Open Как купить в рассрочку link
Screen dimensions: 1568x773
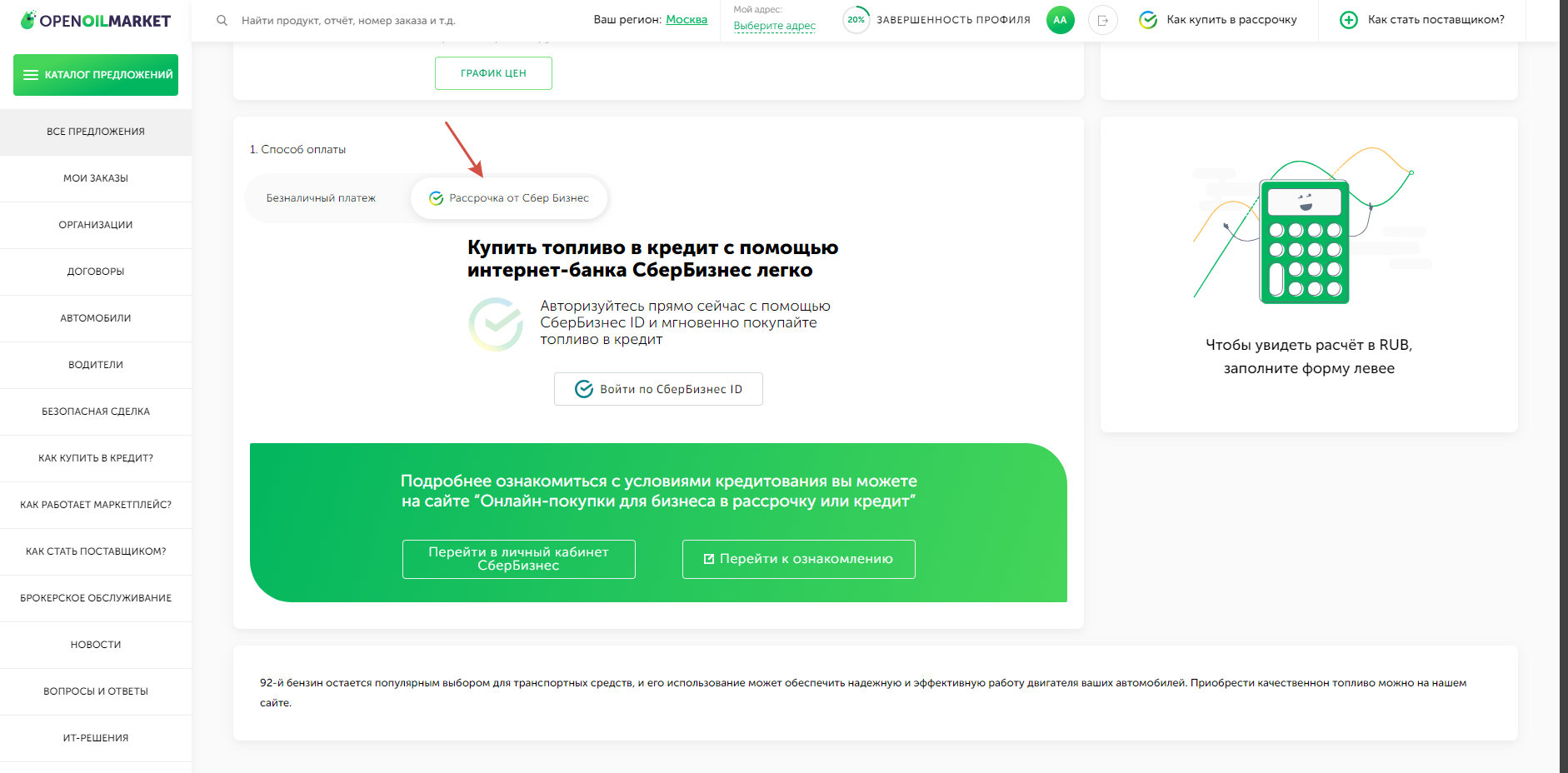(1231, 20)
